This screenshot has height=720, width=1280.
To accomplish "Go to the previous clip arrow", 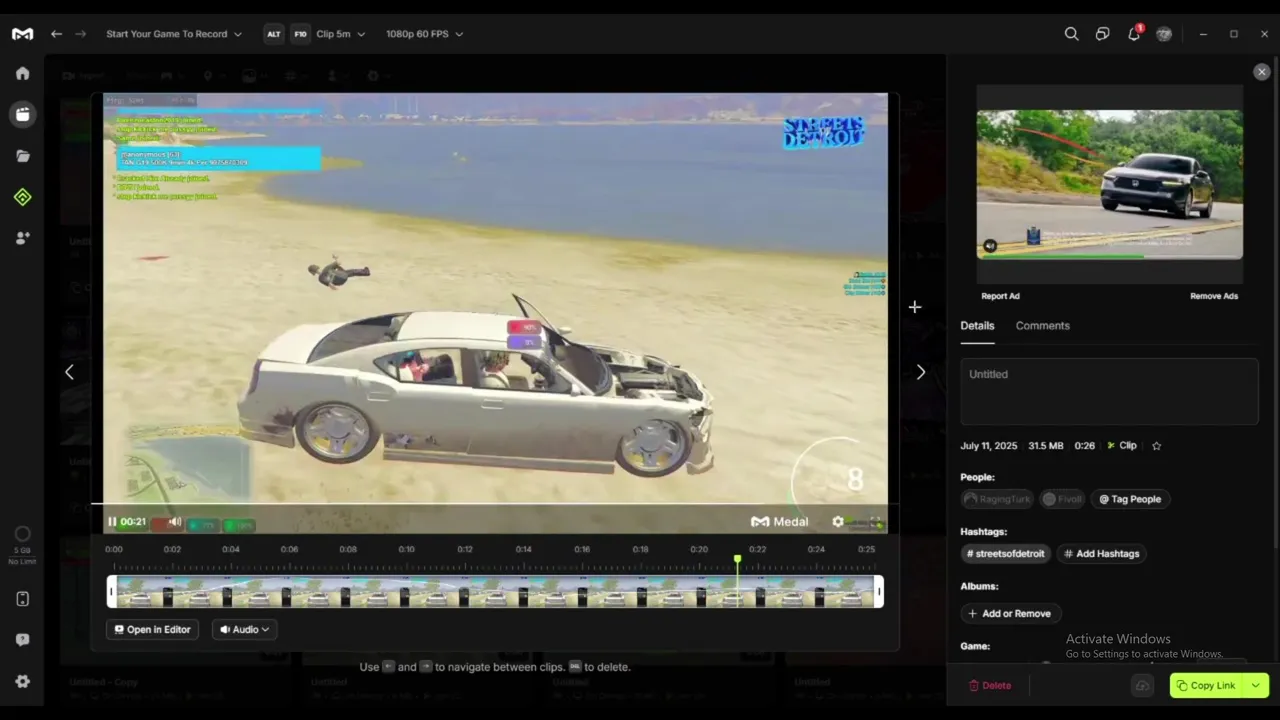I will click(69, 372).
